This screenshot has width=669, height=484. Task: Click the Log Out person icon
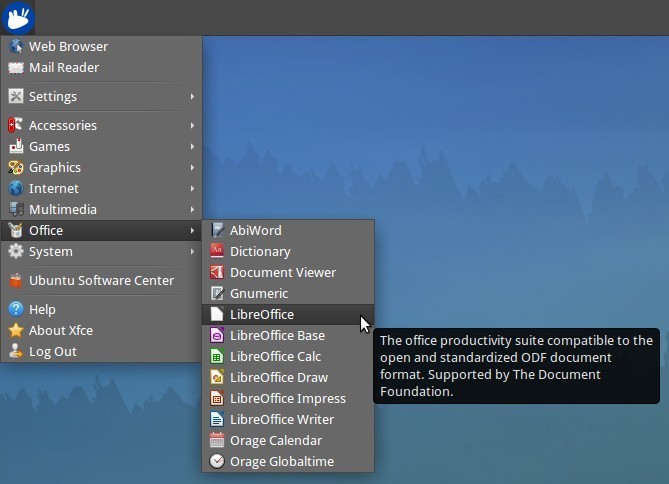click(16, 351)
